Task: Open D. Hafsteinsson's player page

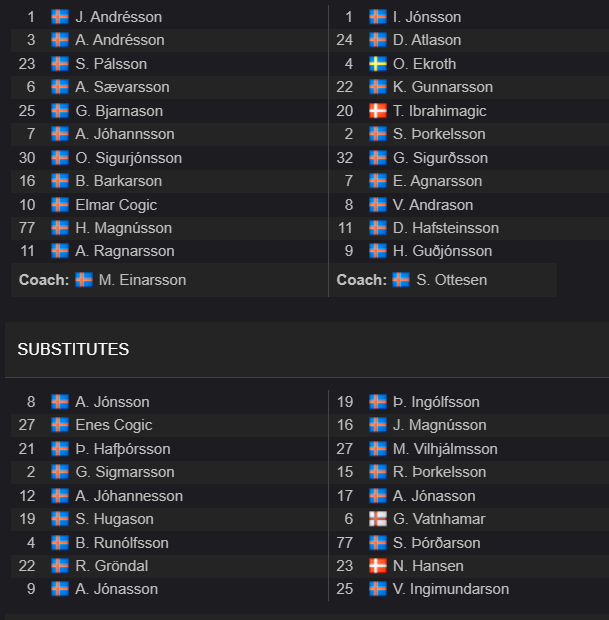Action: point(446,228)
